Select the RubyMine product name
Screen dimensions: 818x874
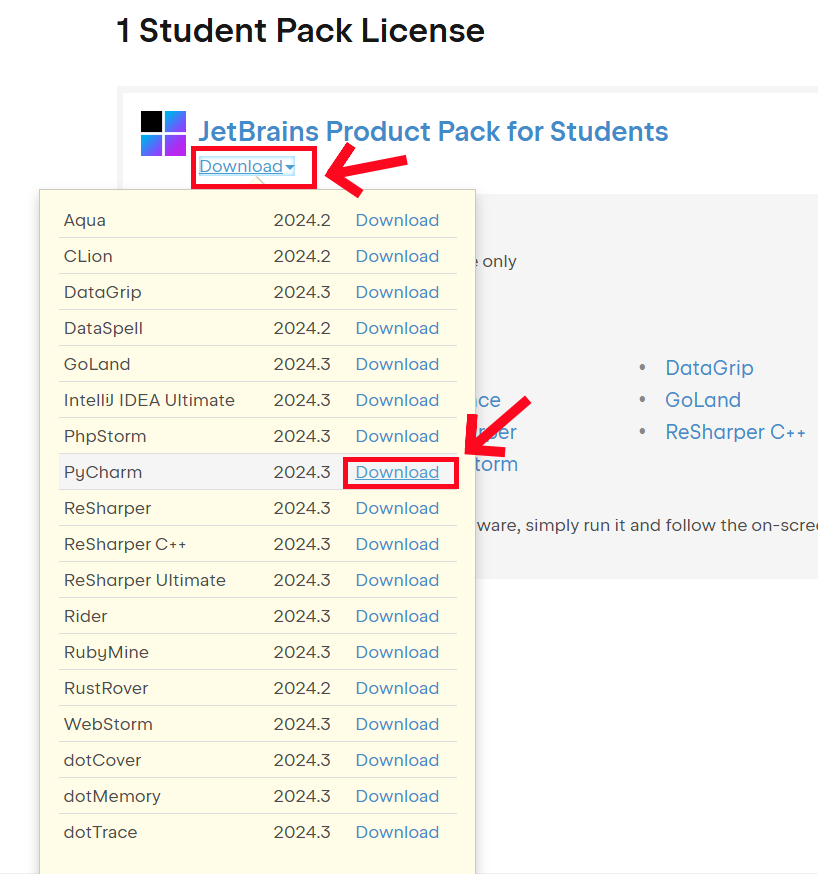(x=106, y=652)
